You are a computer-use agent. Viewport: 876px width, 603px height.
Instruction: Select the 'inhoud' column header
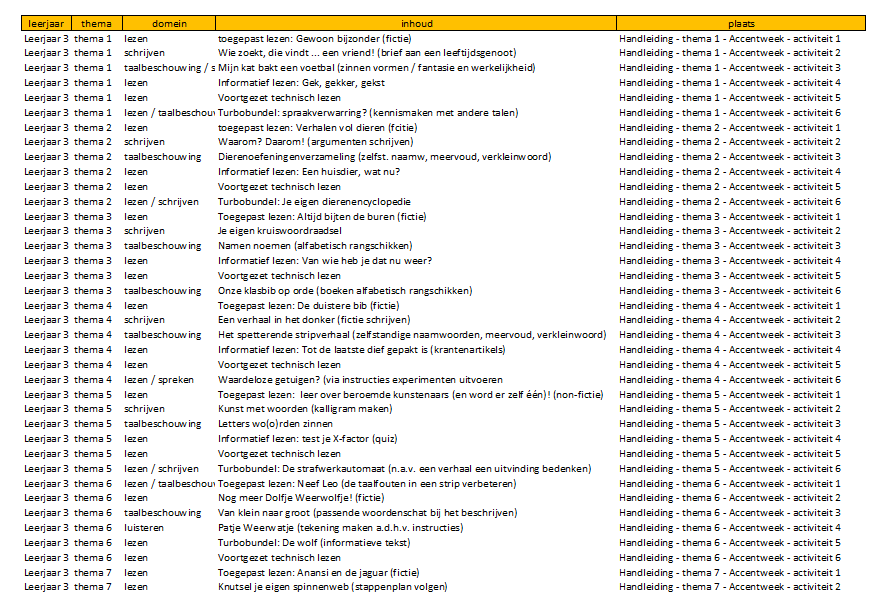point(416,23)
